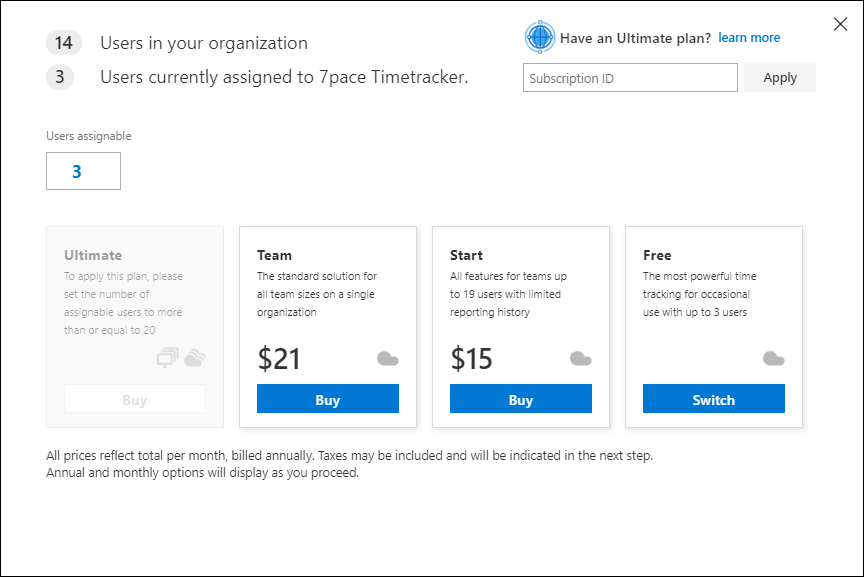
Task: Buy the Start plan
Action: pos(521,399)
